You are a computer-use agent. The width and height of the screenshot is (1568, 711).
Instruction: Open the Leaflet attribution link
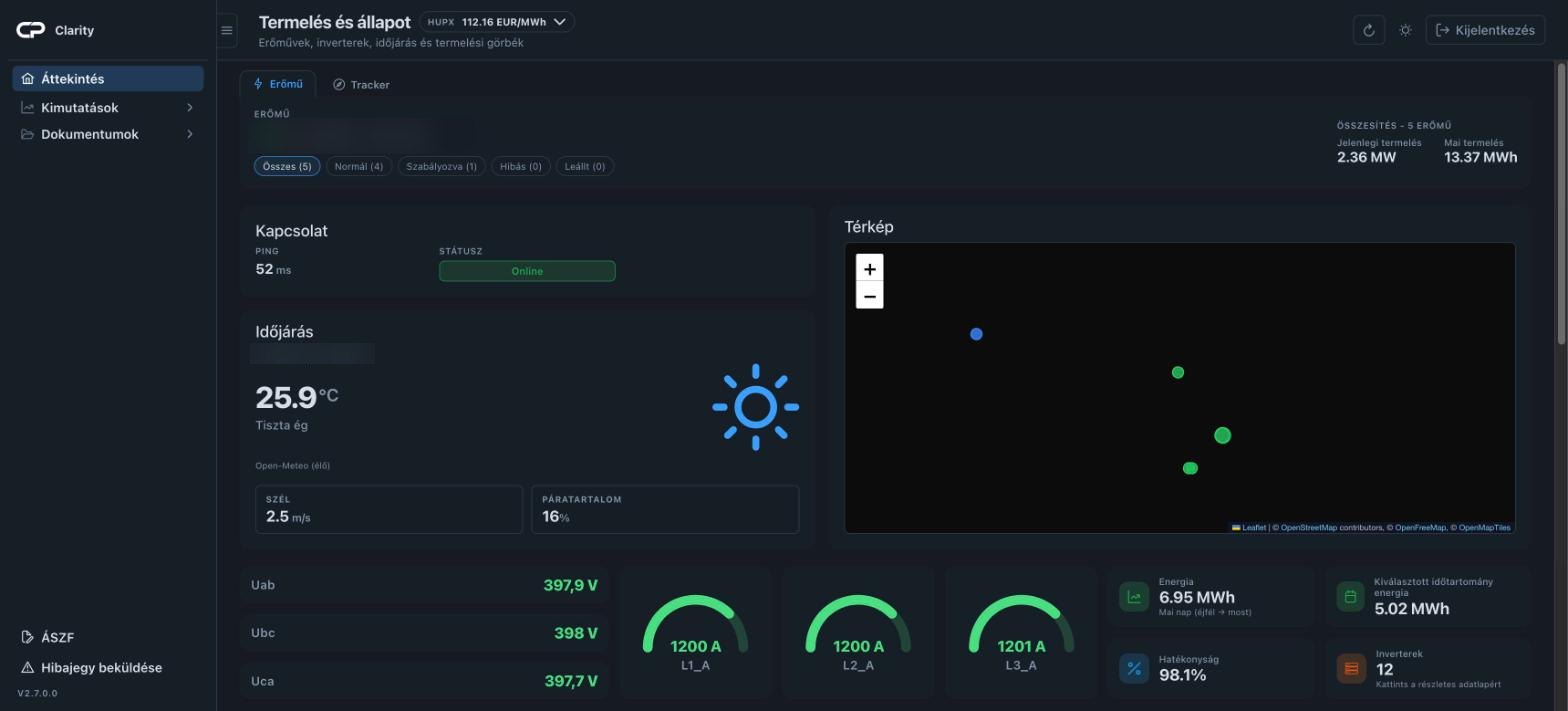pos(1249,528)
